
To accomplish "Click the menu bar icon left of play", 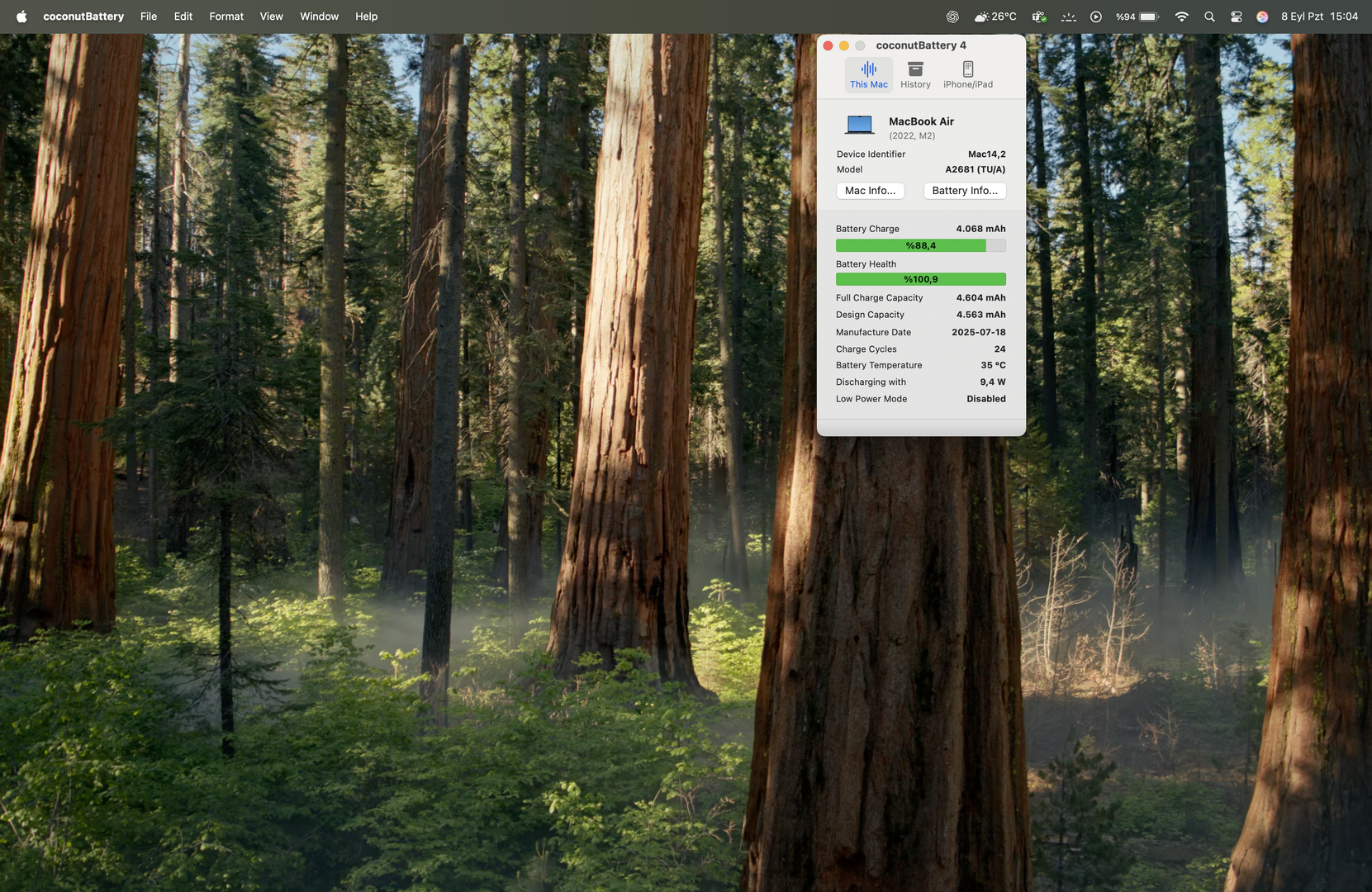I will [1069, 17].
